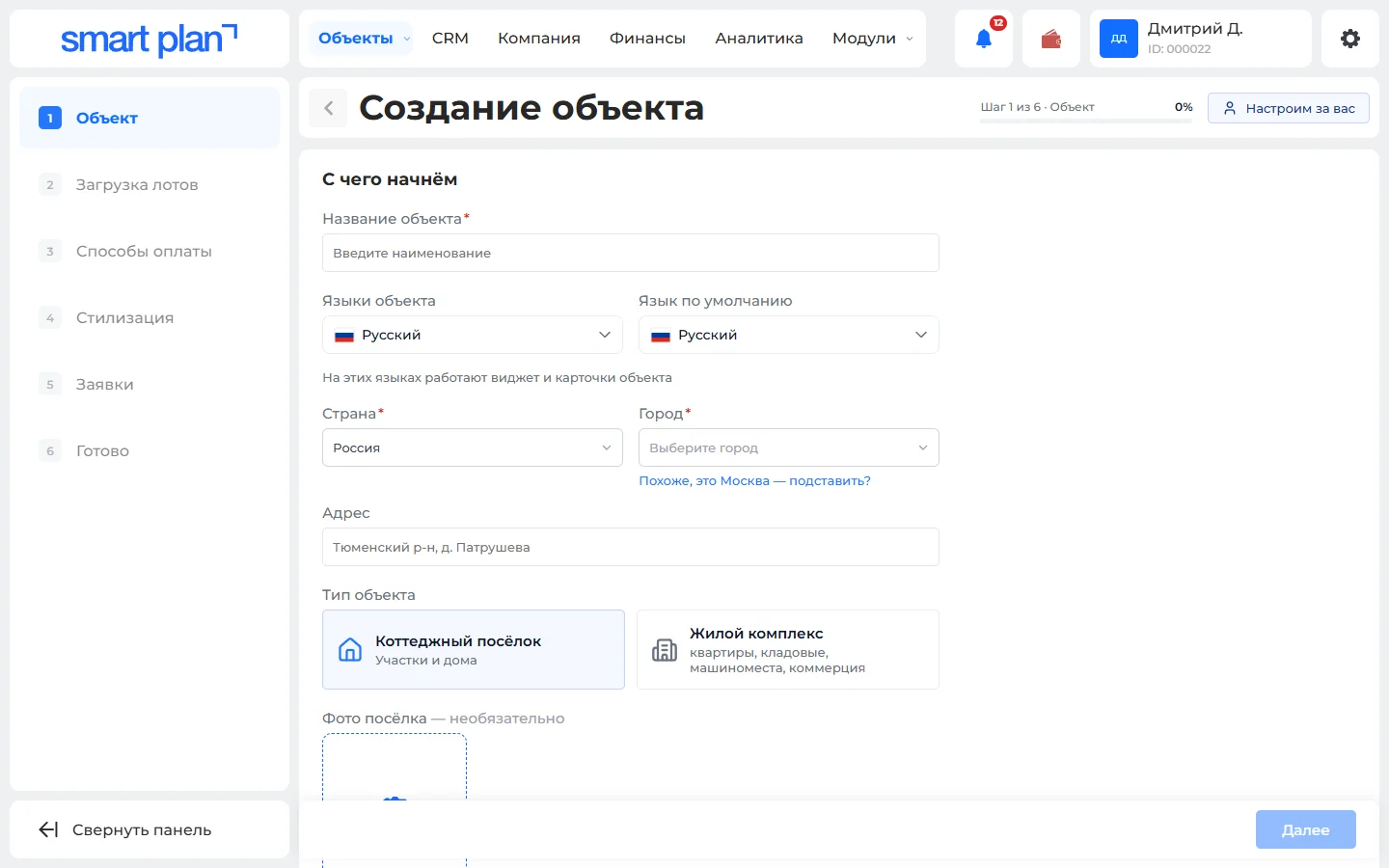1389x868 pixels.
Task: Open Дмитрий Д. profile block
Action: 1201,39
